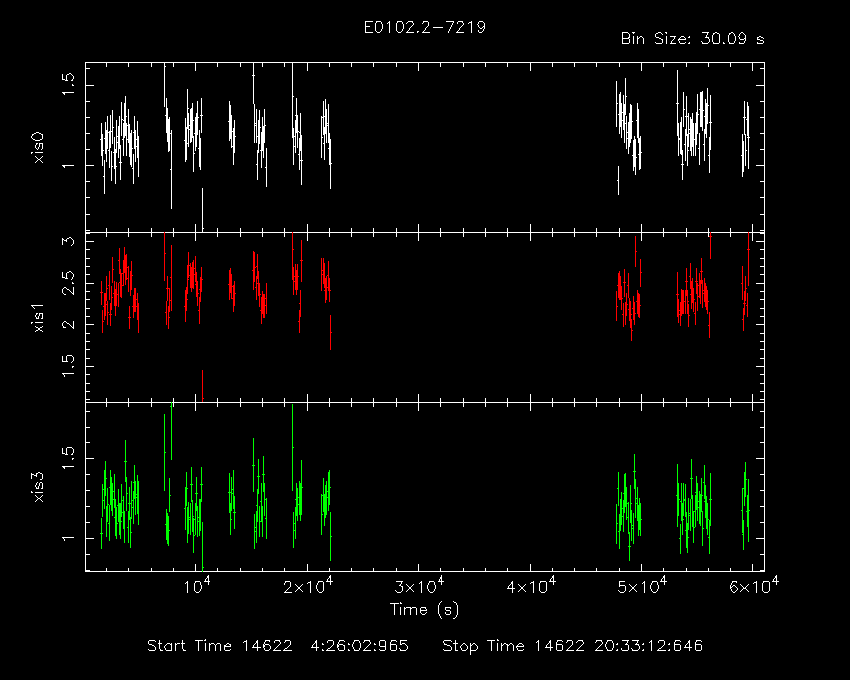The height and width of the screenshot is (680, 850).
Task: Click the 4:26:02:965 start timestamp
Action: tap(359, 646)
